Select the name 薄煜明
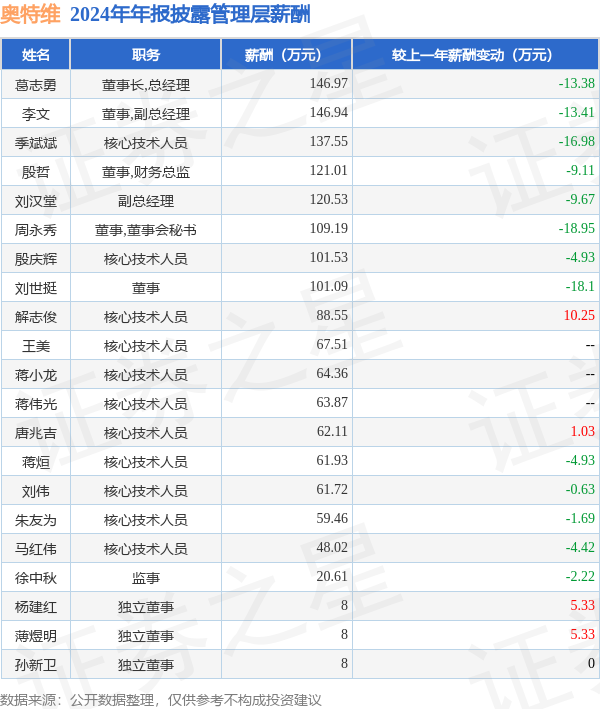The width and height of the screenshot is (600, 709). click(36, 636)
